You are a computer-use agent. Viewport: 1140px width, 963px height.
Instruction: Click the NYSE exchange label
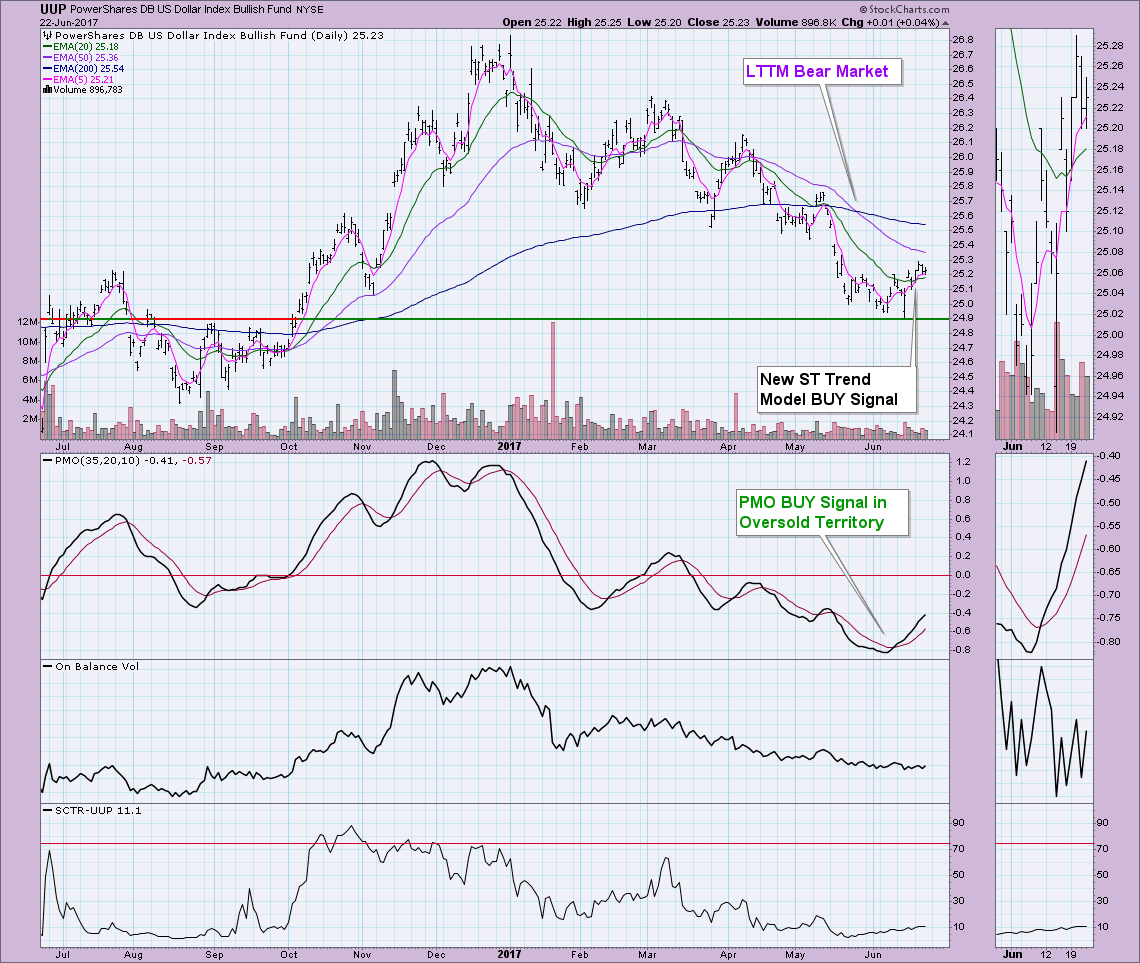tap(310, 10)
